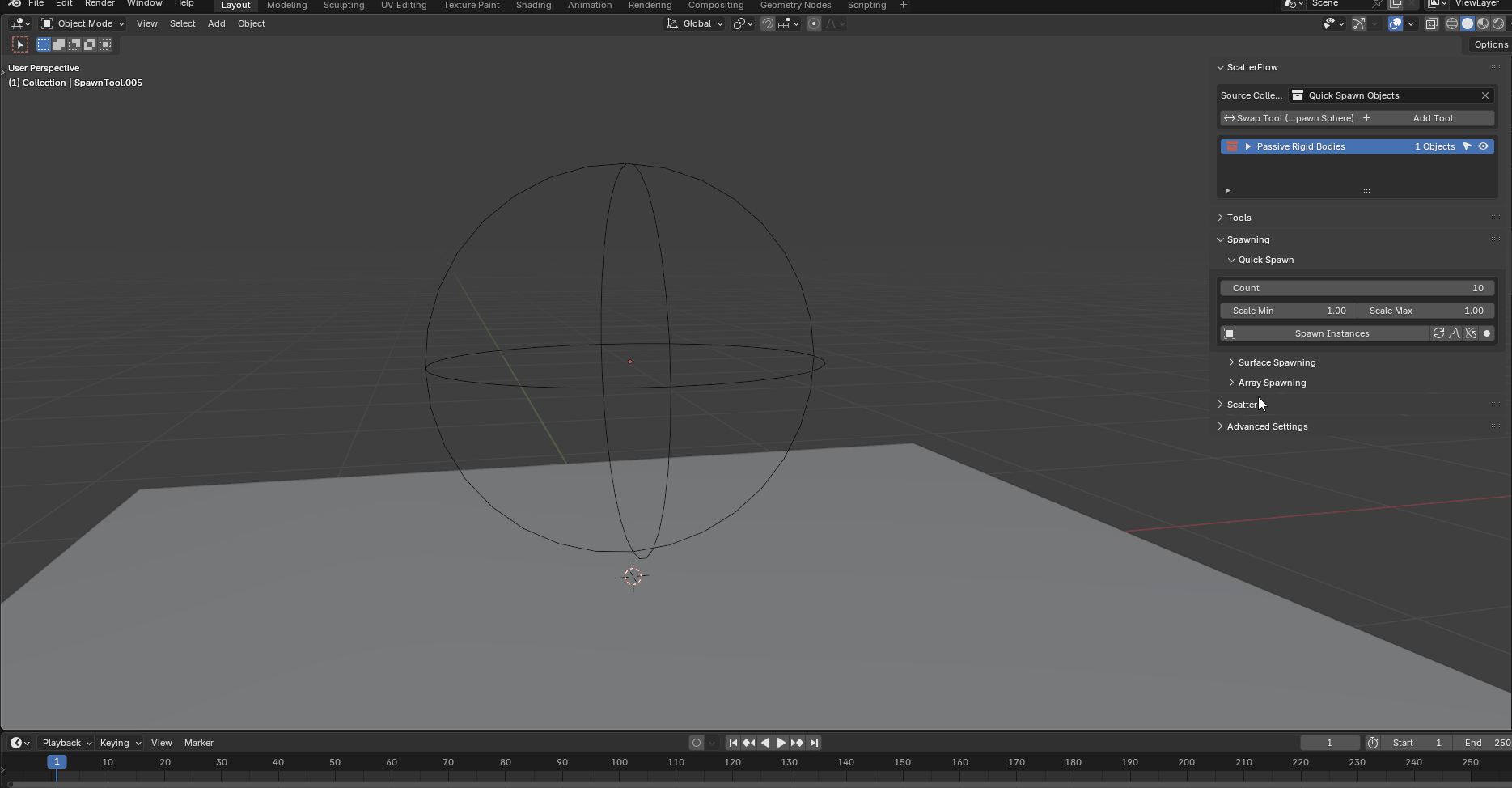Hide Passive Rigid Bodies with eye icon
Image resolution: width=1512 pixels, height=788 pixels.
tap(1483, 146)
